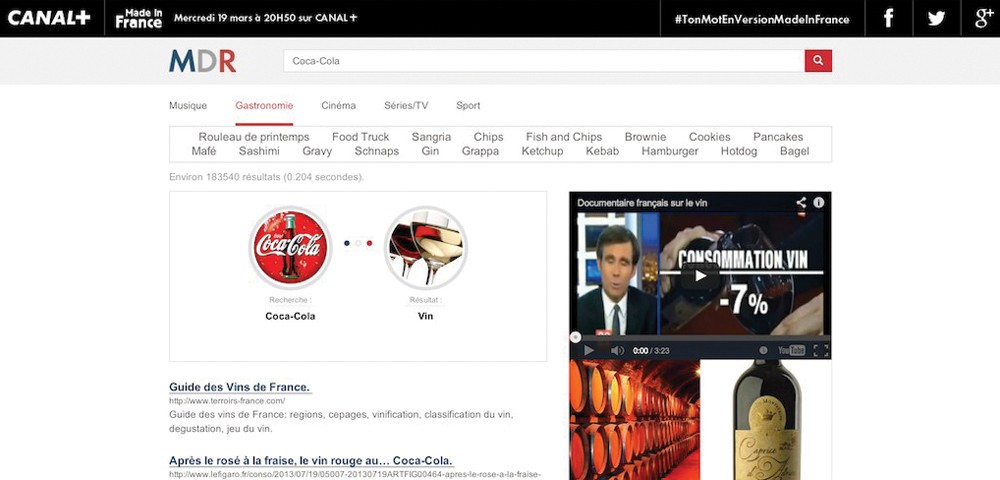Mute the video volume

(617, 351)
